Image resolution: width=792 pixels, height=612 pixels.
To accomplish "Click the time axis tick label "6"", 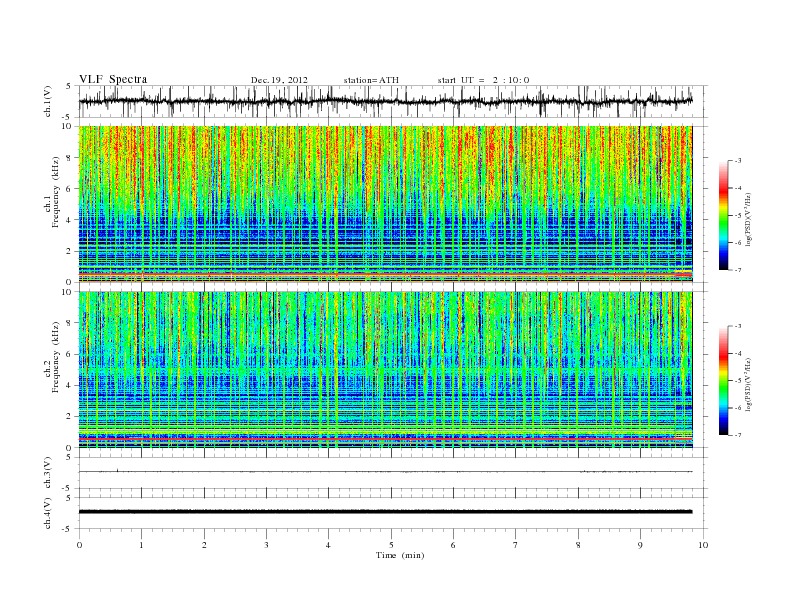I will coord(454,545).
